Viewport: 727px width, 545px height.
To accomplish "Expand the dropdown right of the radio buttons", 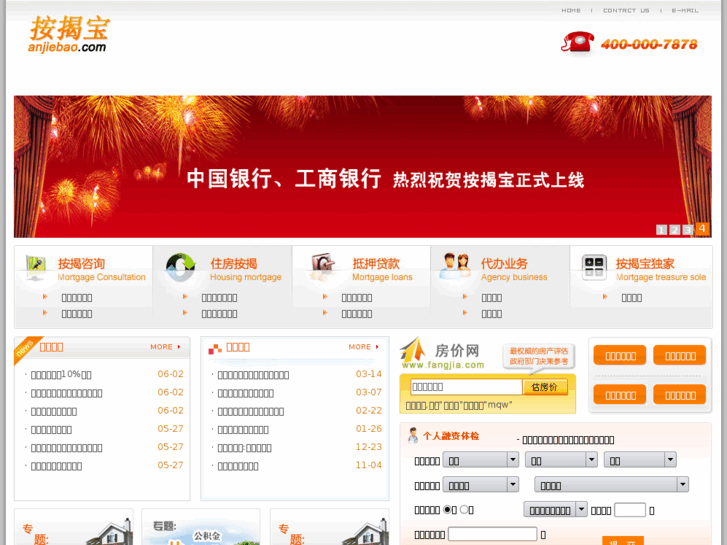I will pyautogui.click(x=555, y=510).
